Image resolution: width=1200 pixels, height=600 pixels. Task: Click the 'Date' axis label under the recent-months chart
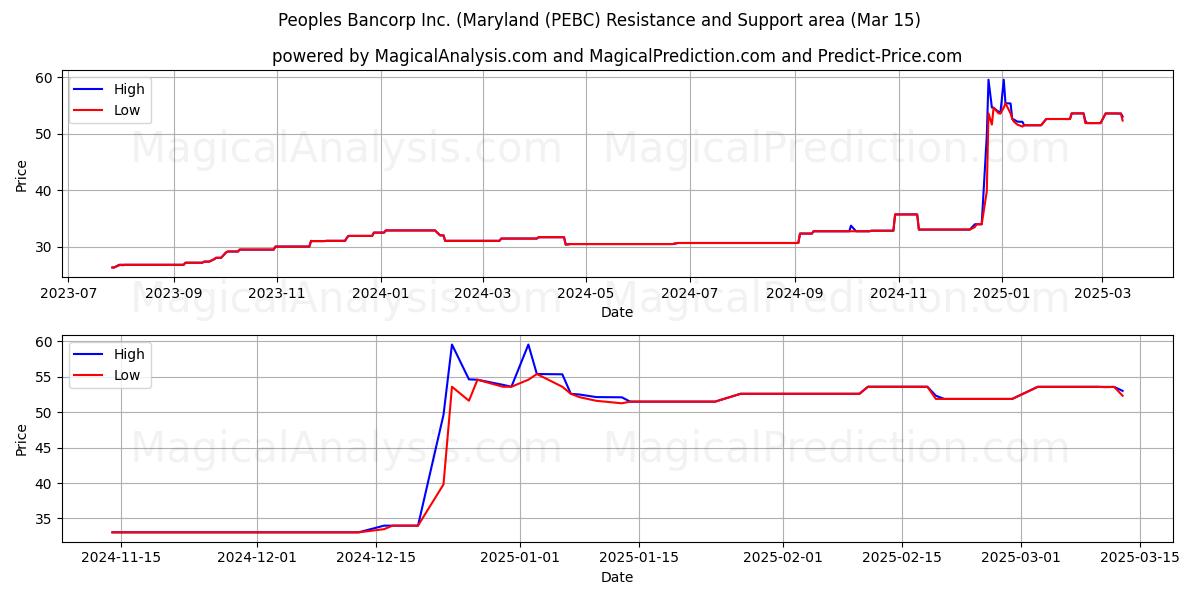tap(617, 578)
